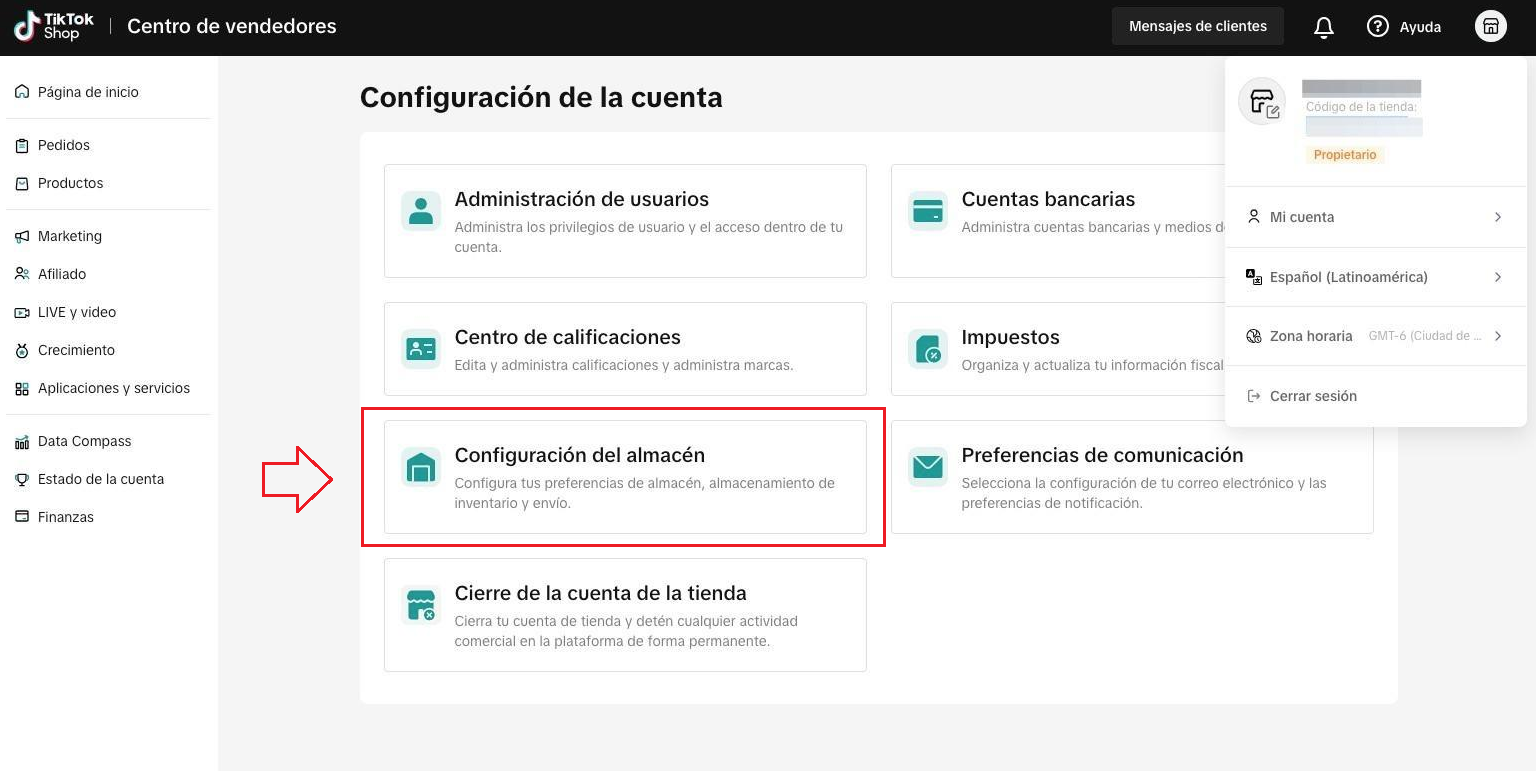Click the Centro de calificaciones ID card icon
This screenshot has height=771, width=1536.
(x=421, y=349)
